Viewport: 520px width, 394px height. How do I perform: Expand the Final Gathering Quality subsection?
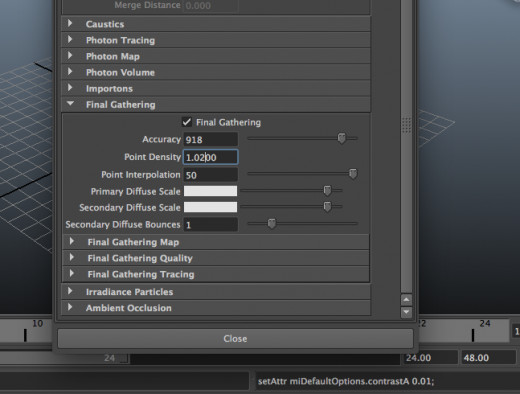(x=216, y=258)
